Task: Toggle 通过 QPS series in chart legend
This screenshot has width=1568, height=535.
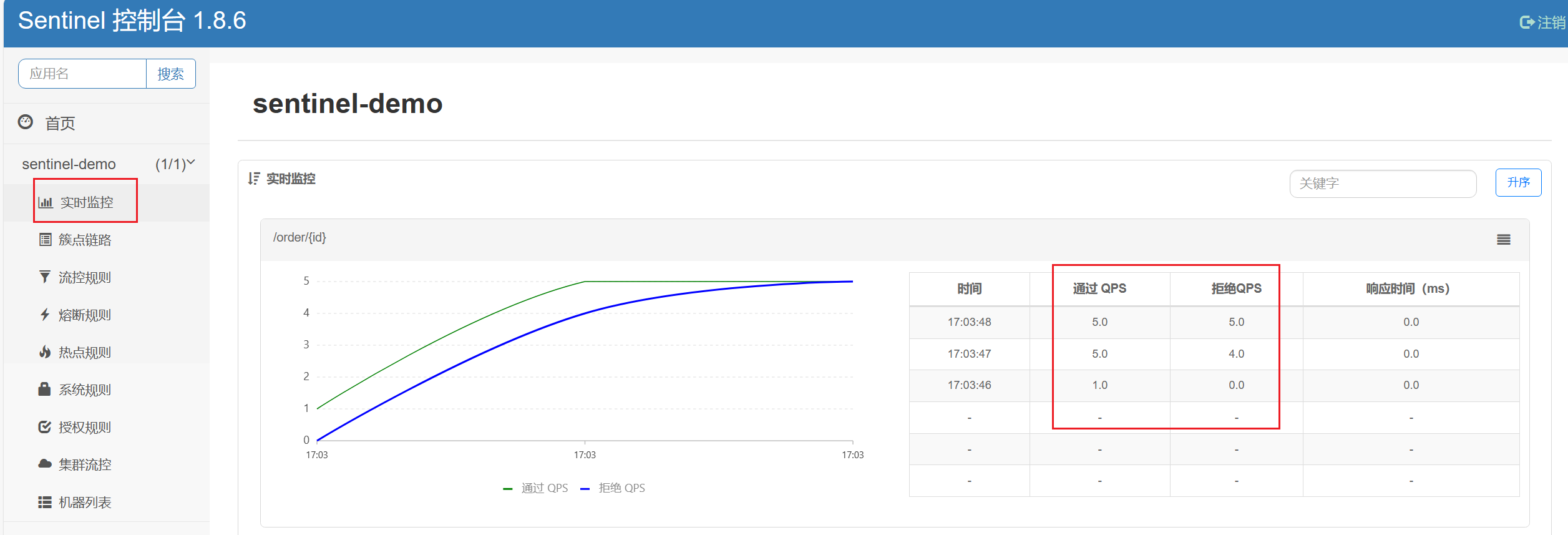Action: (x=536, y=488)
